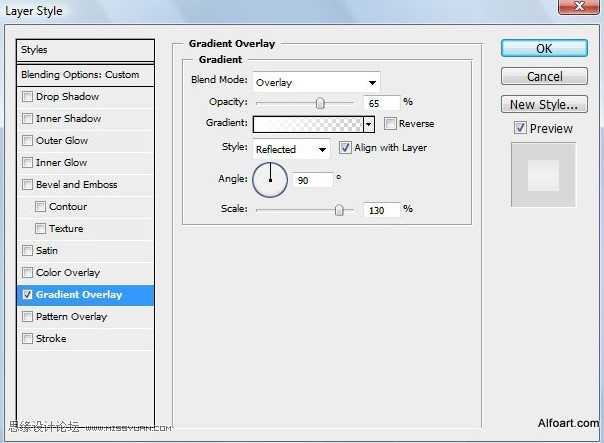The image size is (604, 443).
Task: Open the Blend Mode dropdown
Action: pyautogui.click(x=316, y=82)
